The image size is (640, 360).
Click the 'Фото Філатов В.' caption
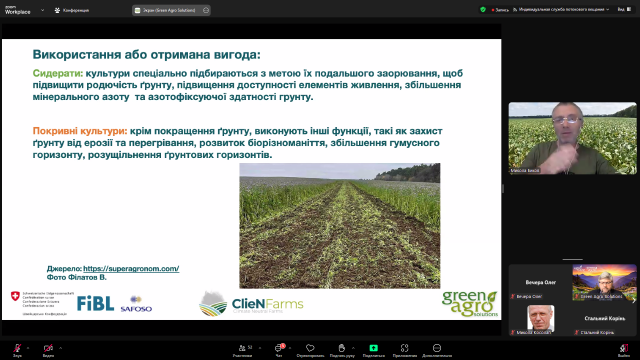click(76, 277)
